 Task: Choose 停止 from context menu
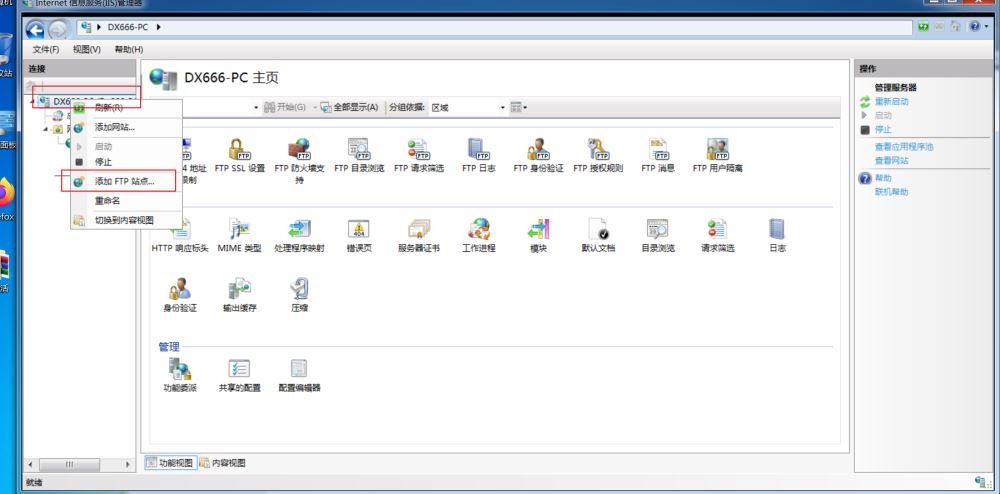click(x=126, y=162)
